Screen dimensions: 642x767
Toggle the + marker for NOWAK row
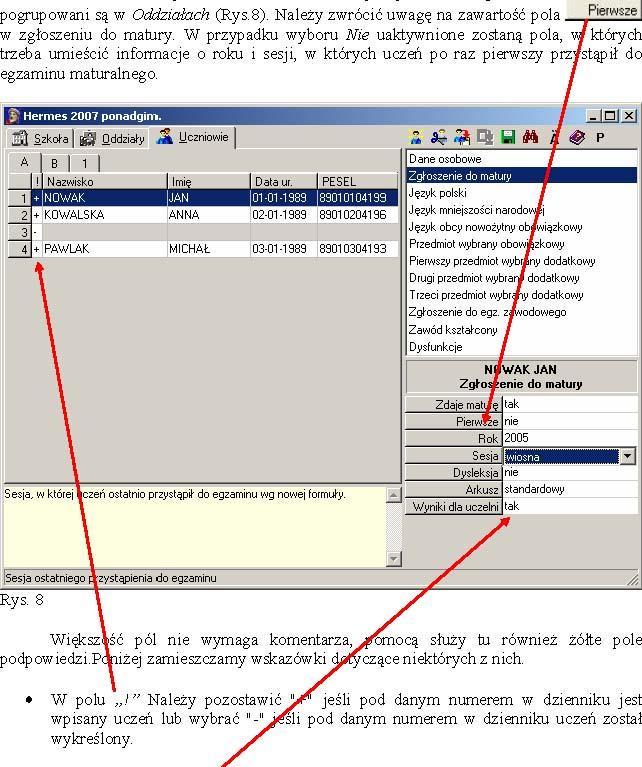tap(37, 198)
